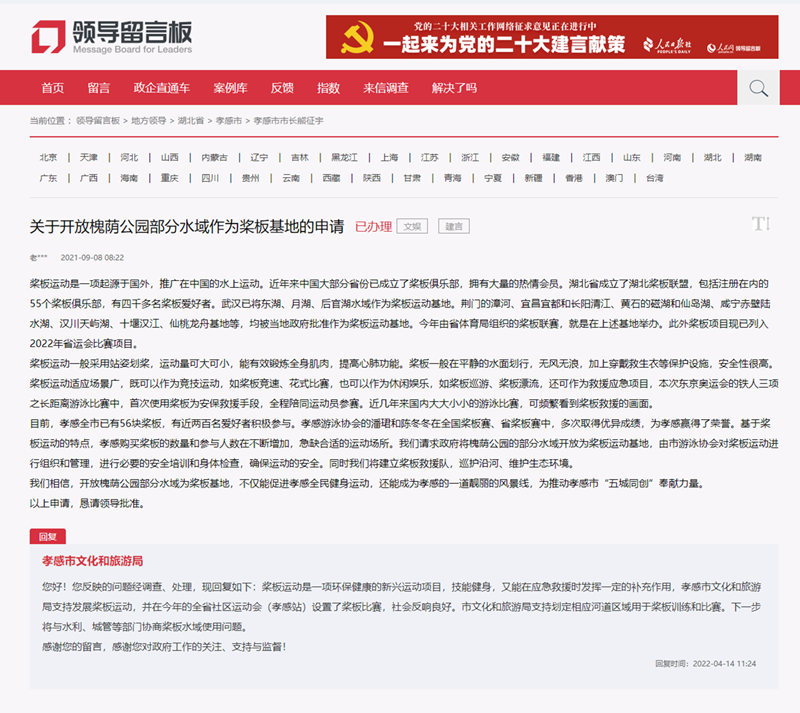800x713 pixels.
Task: Open the 来信调查 page
Action: (x=386, y=88)
